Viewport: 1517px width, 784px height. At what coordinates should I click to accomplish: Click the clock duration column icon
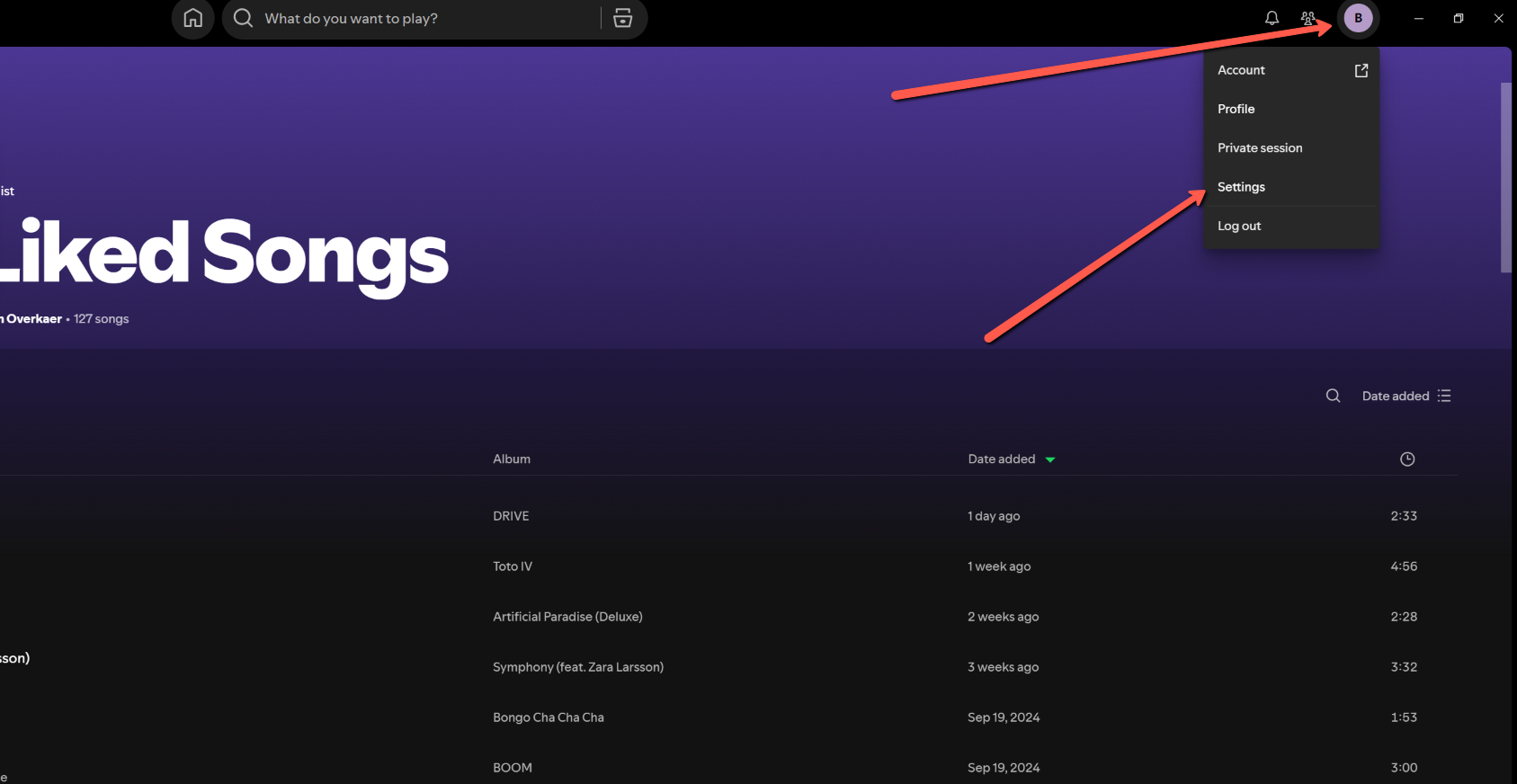(x=1407, y=459)
